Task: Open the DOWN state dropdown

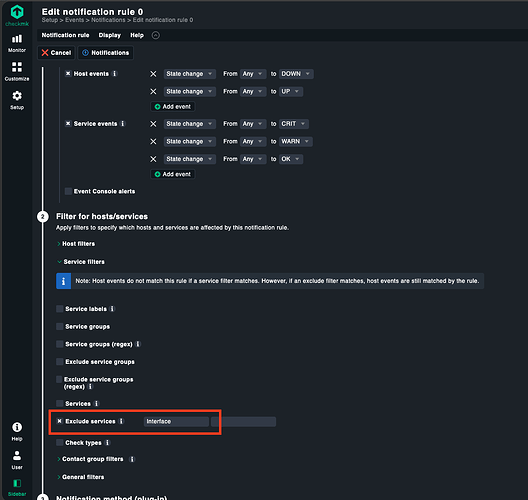Action: click(x=296, y=74)
